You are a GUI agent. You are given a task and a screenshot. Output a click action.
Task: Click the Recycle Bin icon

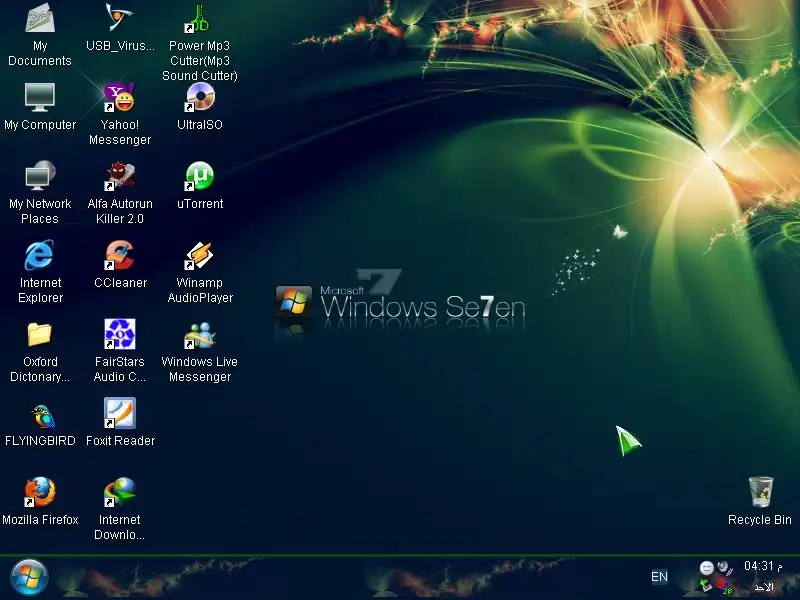(x=760, y=492)
